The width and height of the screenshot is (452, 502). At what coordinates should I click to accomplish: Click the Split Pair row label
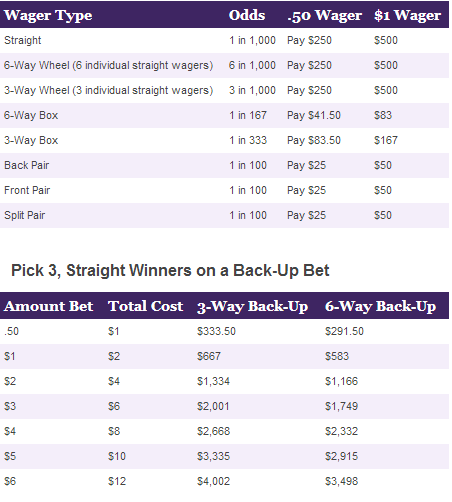pos(25,215)
